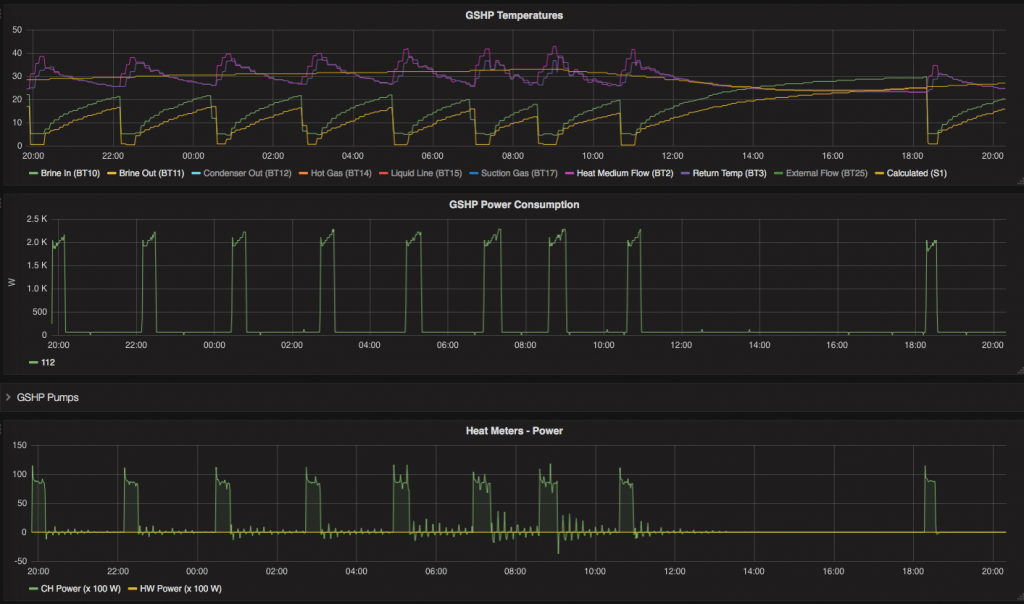The width and height of the screenshot is (1024, 604).
Task: Open the GSHP Temperatures panel title dropdown
Action: 512,15
